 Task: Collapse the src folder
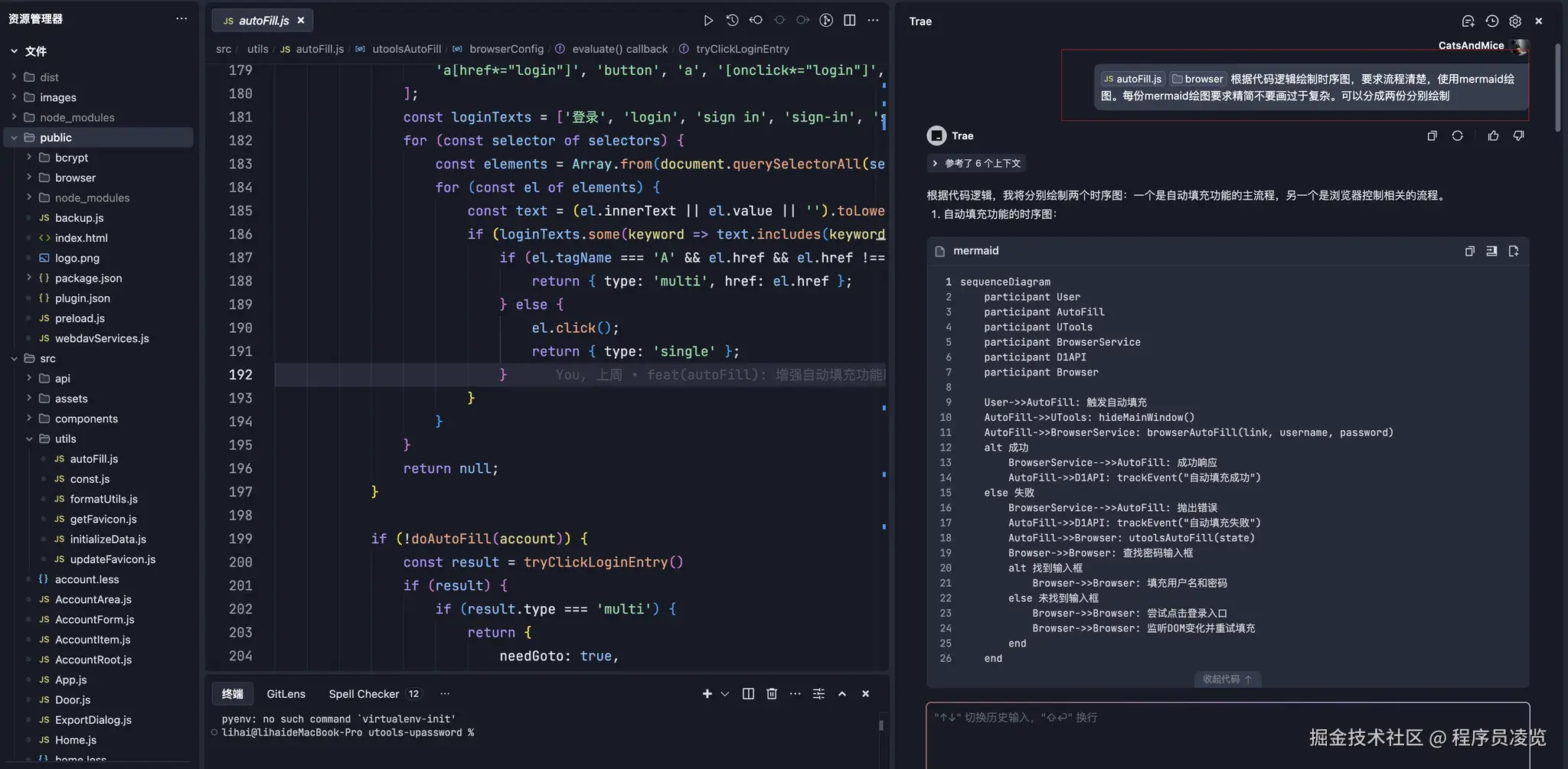pos(15,358)
